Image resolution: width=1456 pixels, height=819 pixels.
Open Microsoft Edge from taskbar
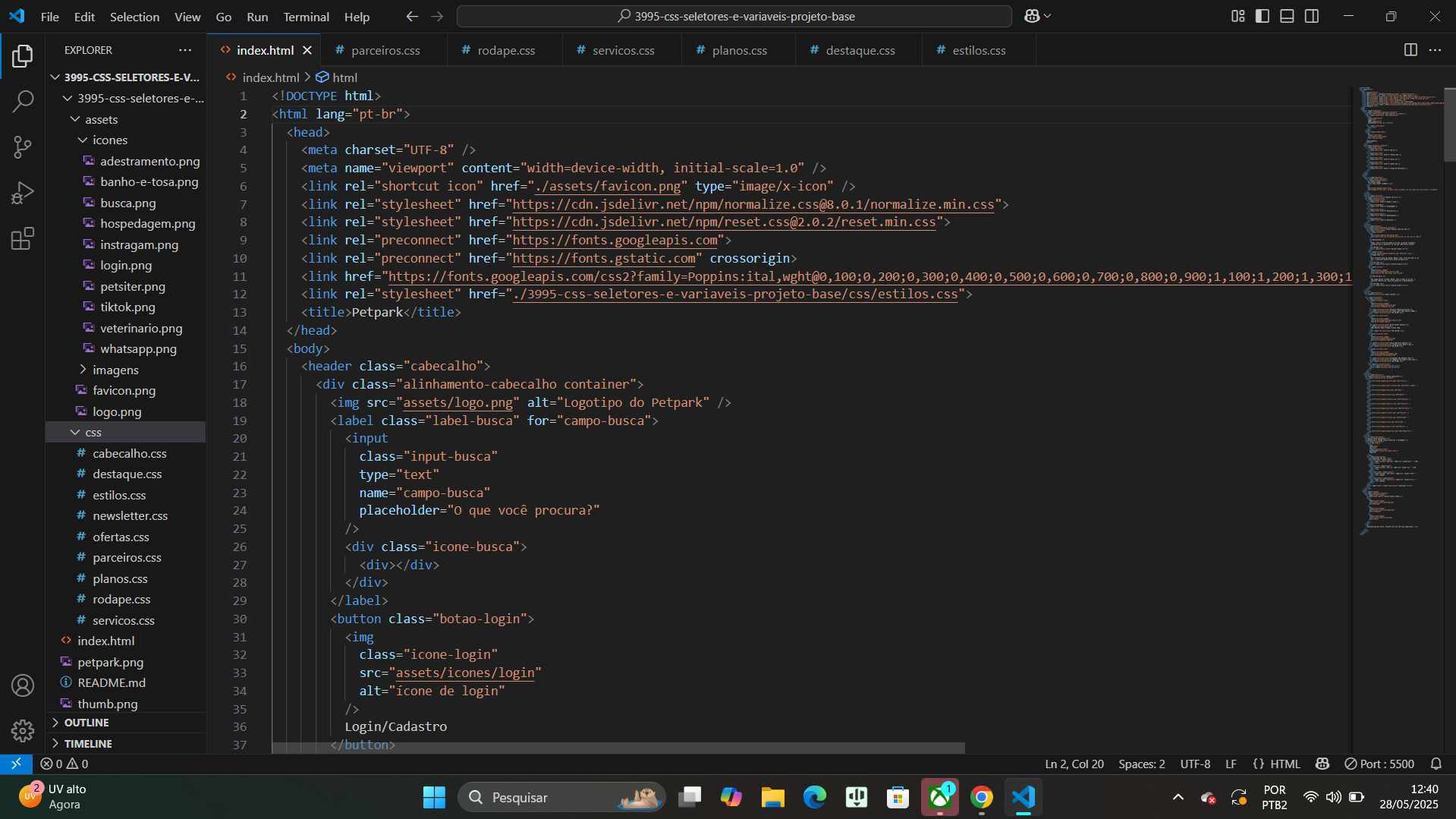coord(815,797)
